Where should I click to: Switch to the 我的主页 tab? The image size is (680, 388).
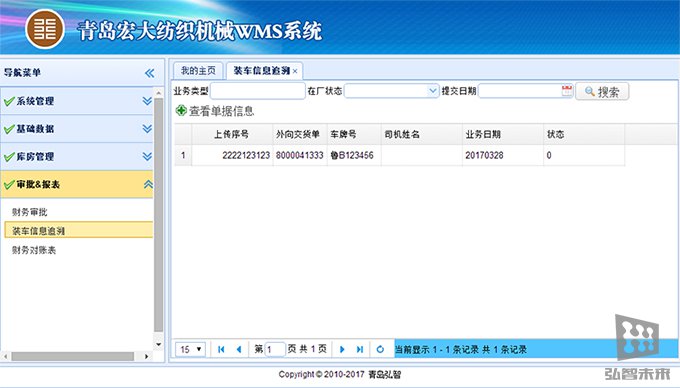(198, 71)
